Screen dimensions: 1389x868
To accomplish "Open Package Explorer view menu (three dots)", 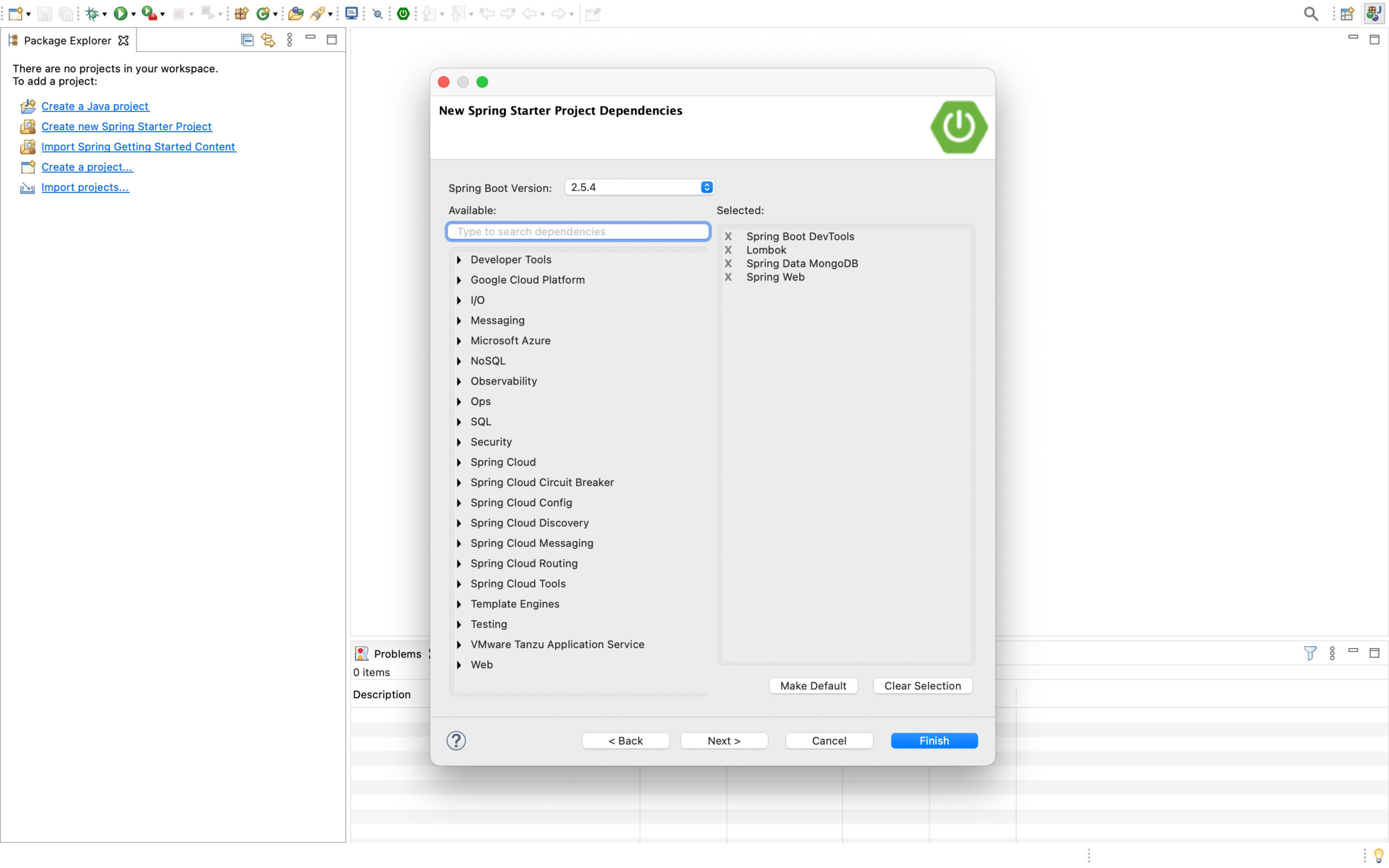I will point(289,40).
